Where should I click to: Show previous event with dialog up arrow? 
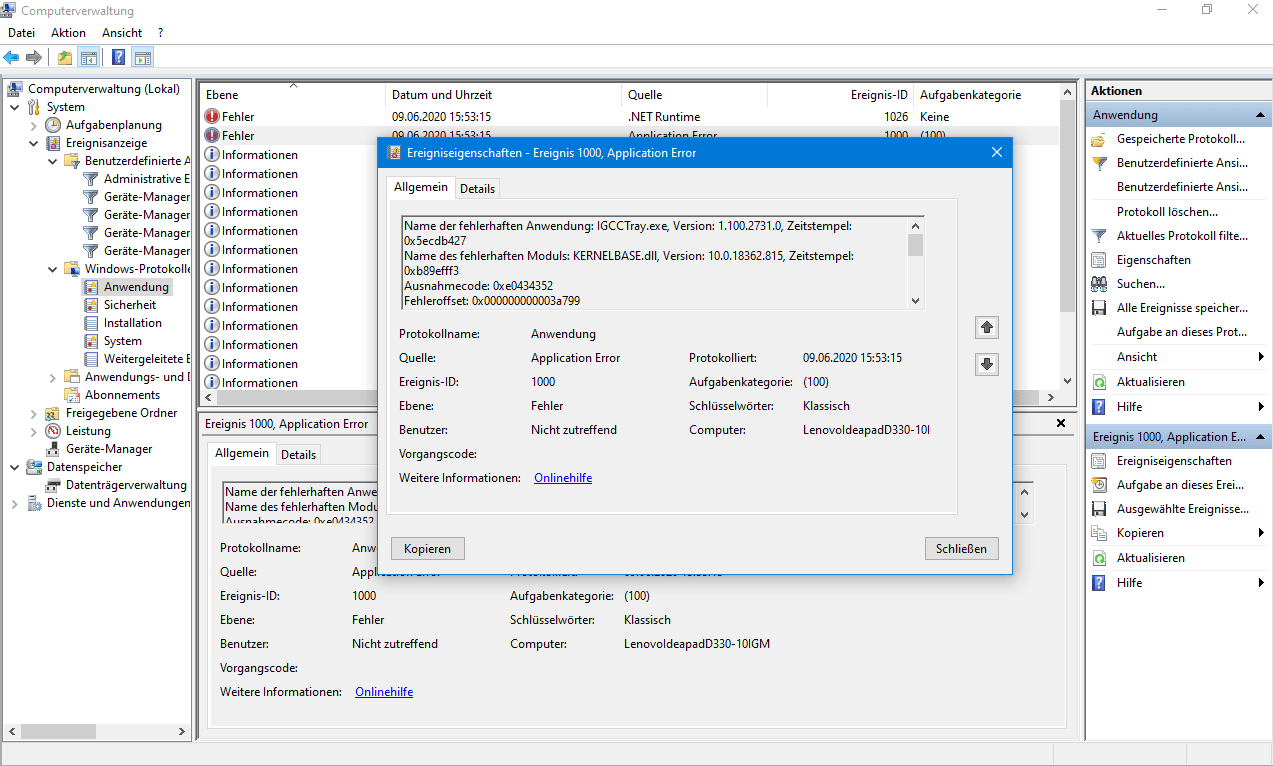click(987, 328)
